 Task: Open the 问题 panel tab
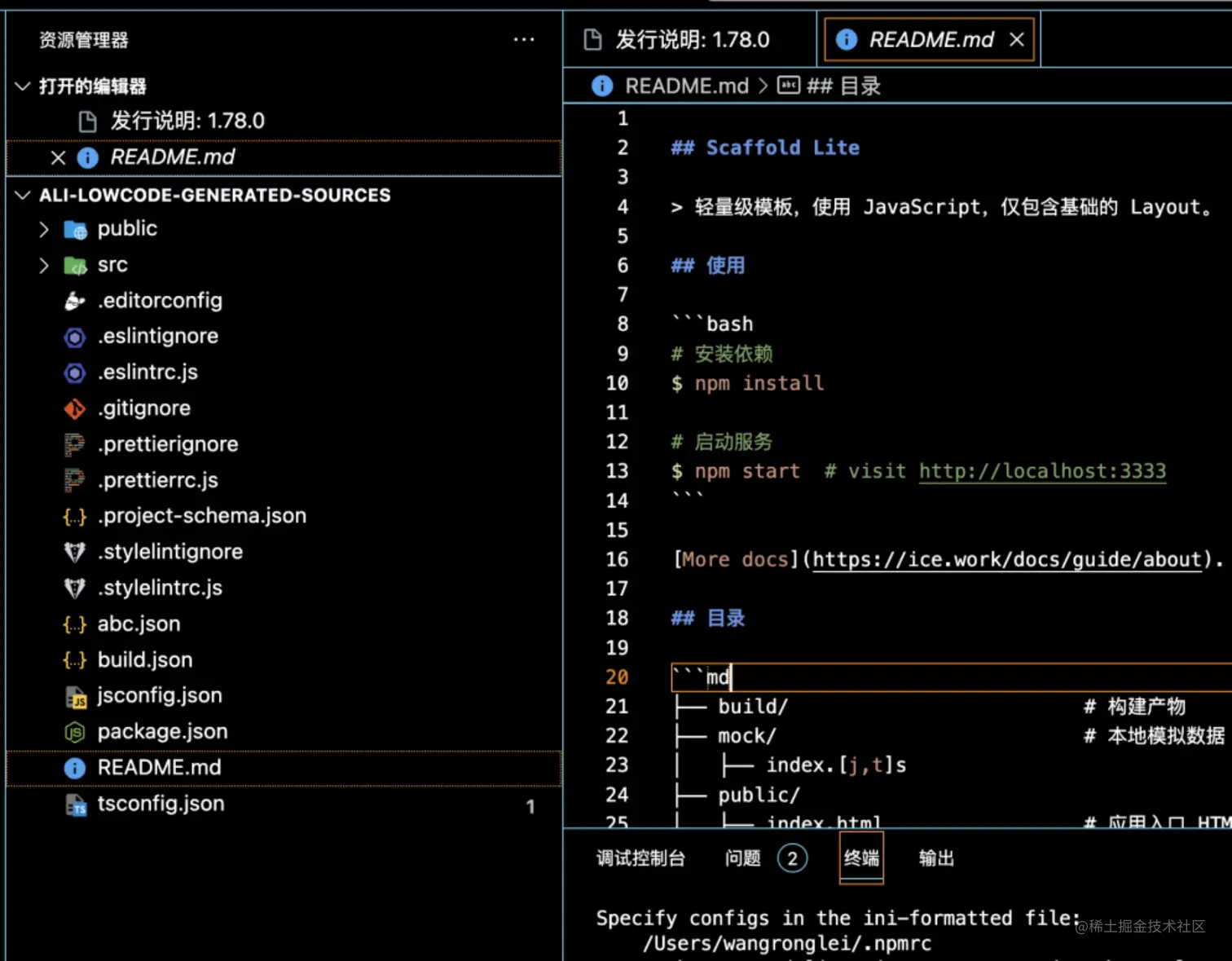(x=743, y=858)
